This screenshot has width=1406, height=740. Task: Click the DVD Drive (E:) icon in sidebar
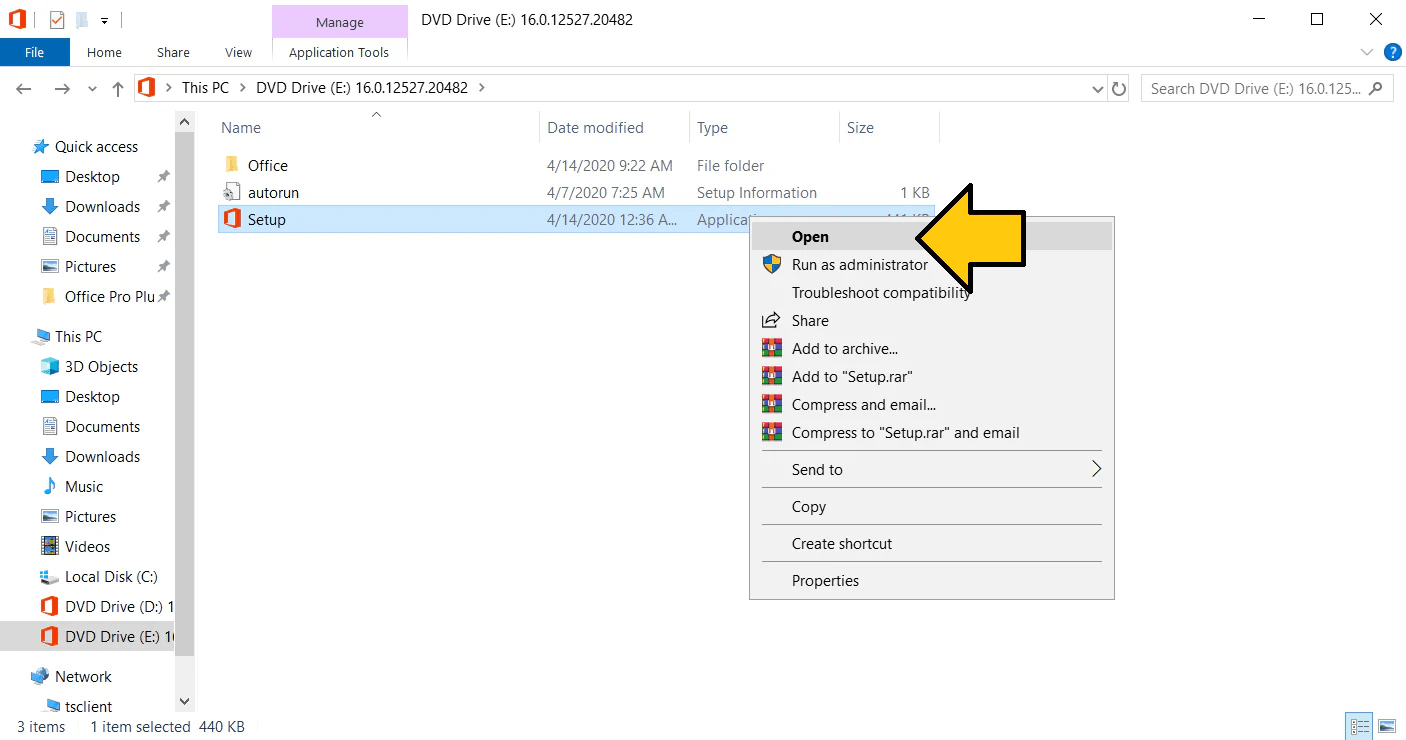[49, 636]
